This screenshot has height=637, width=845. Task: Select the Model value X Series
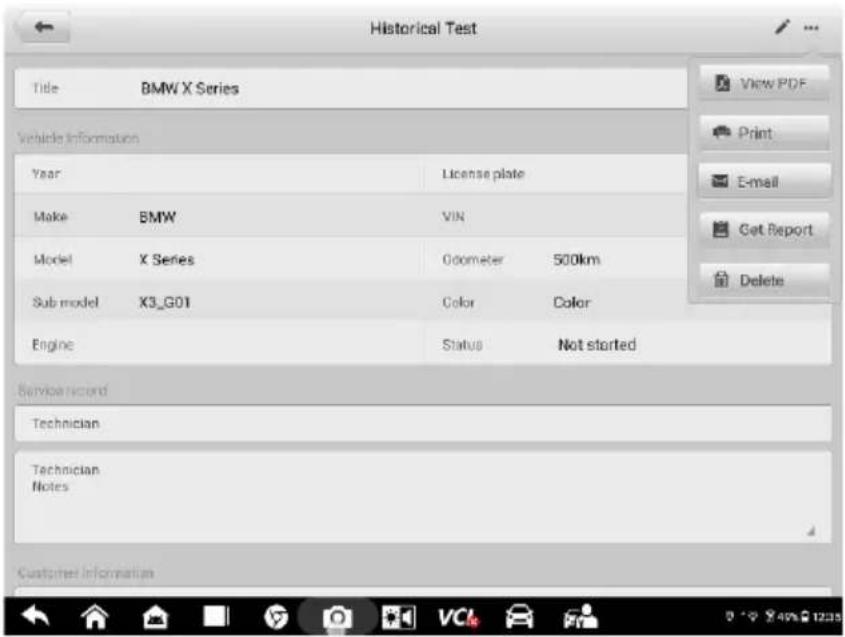(x=167, y=260)
